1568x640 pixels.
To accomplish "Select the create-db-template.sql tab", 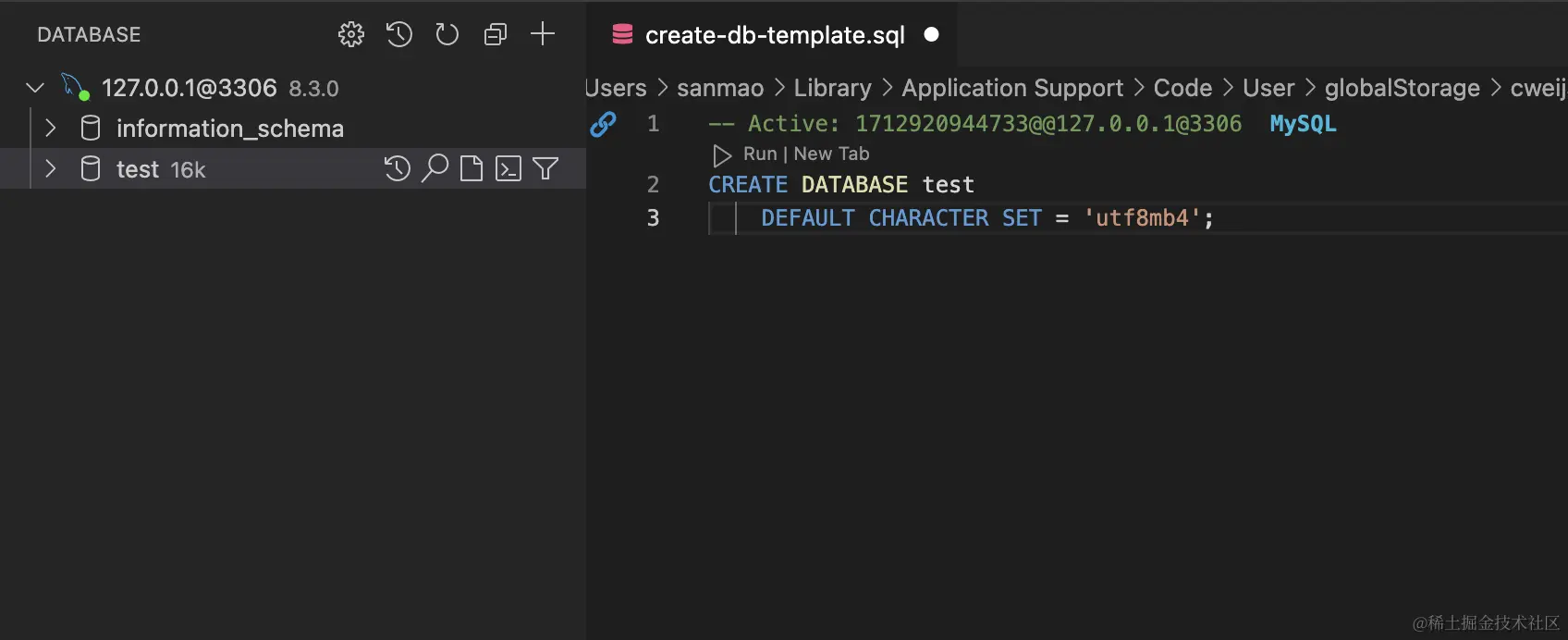I will [x=775, y=35].
